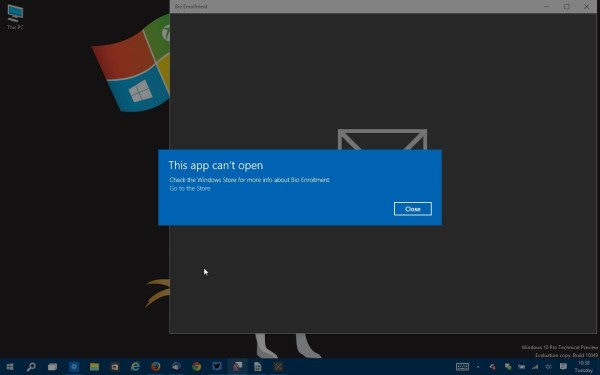Follow the "Go to the Store" link
This screenshot has width=600, height=375.
pyautogui.click(x=190, y=188)
